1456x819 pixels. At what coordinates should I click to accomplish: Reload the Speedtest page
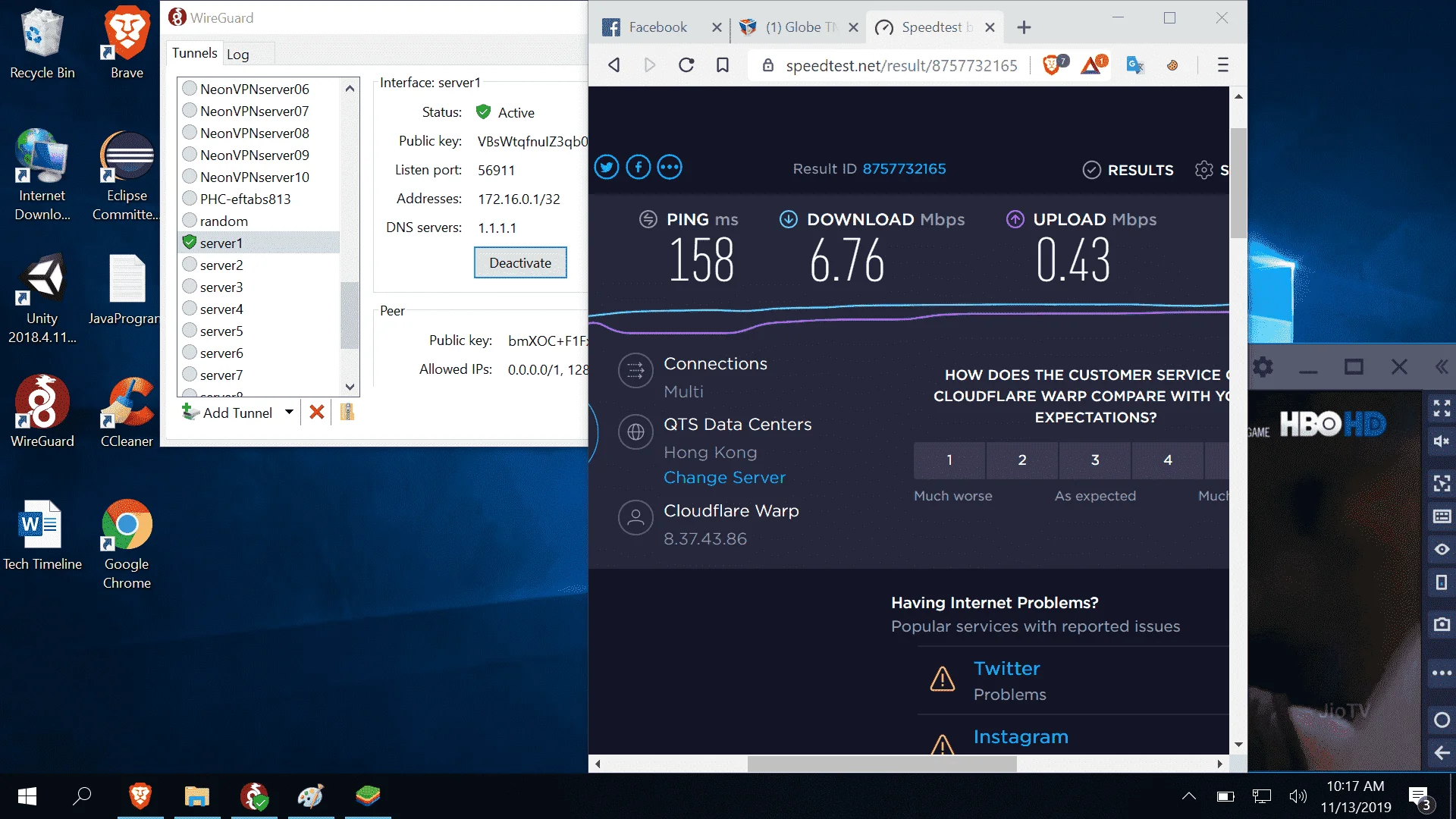pos(686,65)
